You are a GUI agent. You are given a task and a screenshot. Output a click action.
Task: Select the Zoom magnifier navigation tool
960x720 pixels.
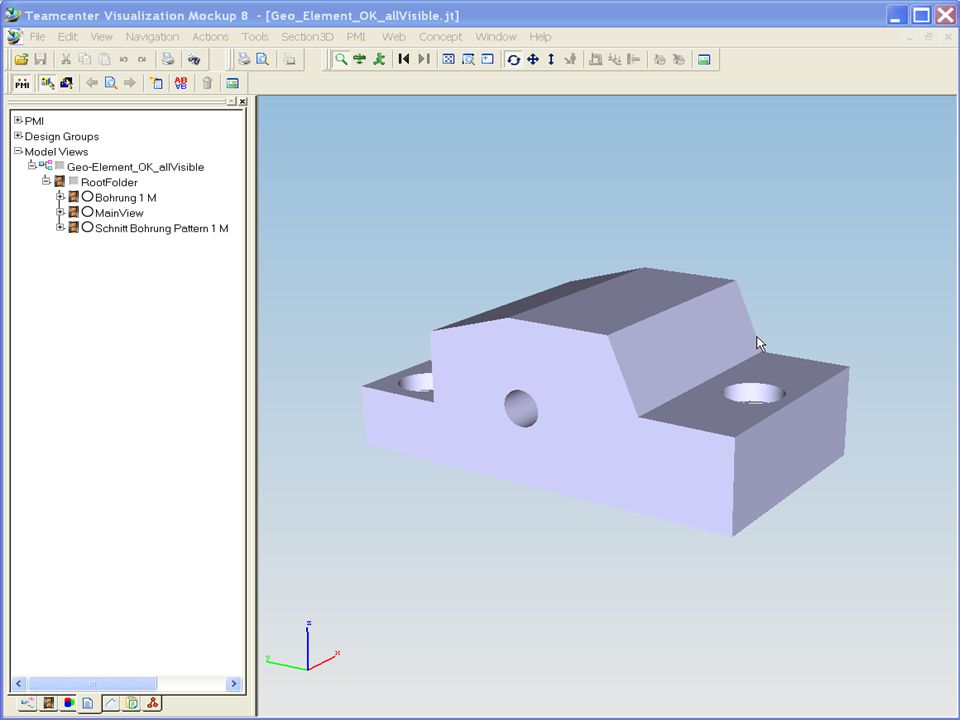pos(341,59)
